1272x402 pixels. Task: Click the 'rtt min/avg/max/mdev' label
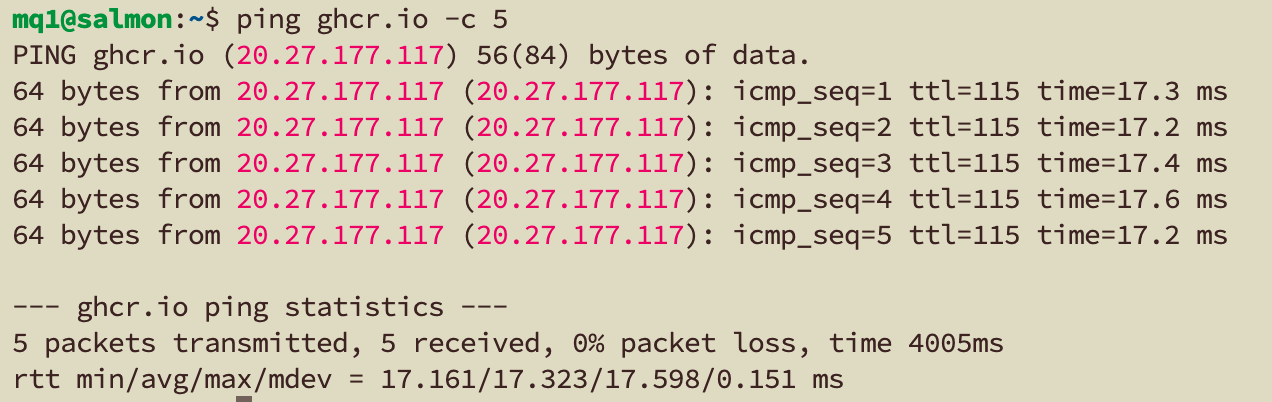click(172, 380)
